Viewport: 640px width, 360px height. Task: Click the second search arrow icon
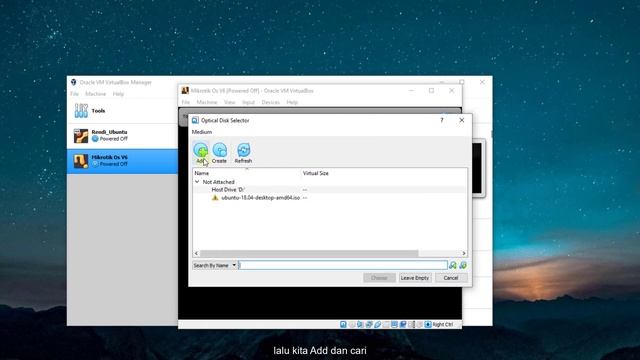pyautogui.click(x=463, y=265)
